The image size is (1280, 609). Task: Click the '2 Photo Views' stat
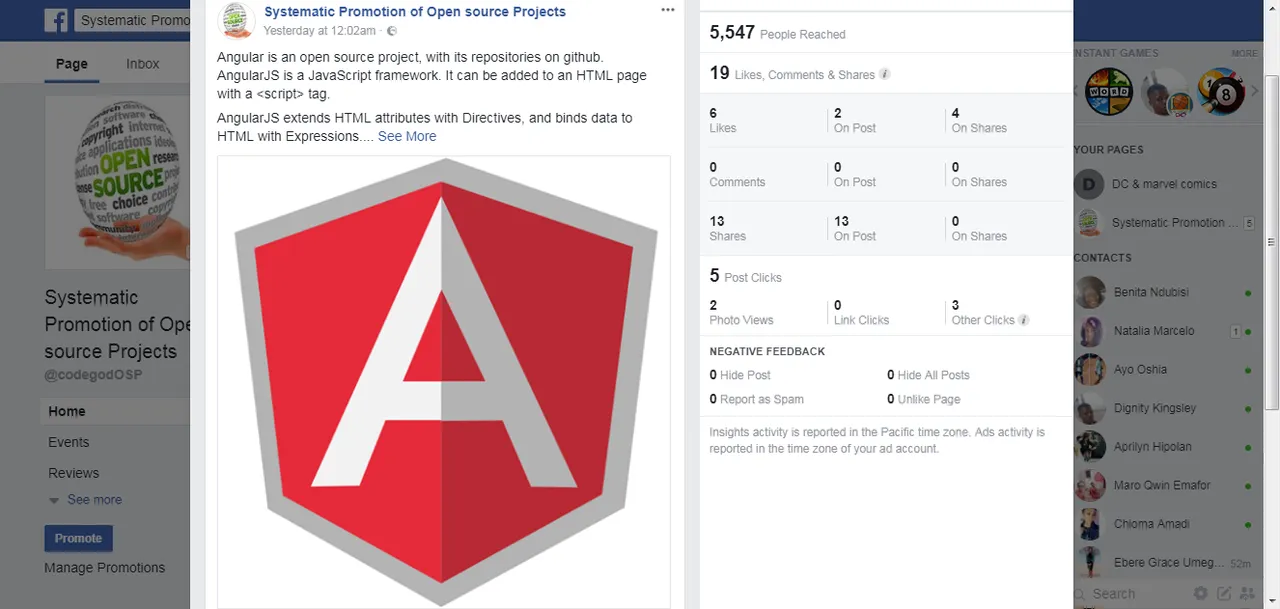741,312
